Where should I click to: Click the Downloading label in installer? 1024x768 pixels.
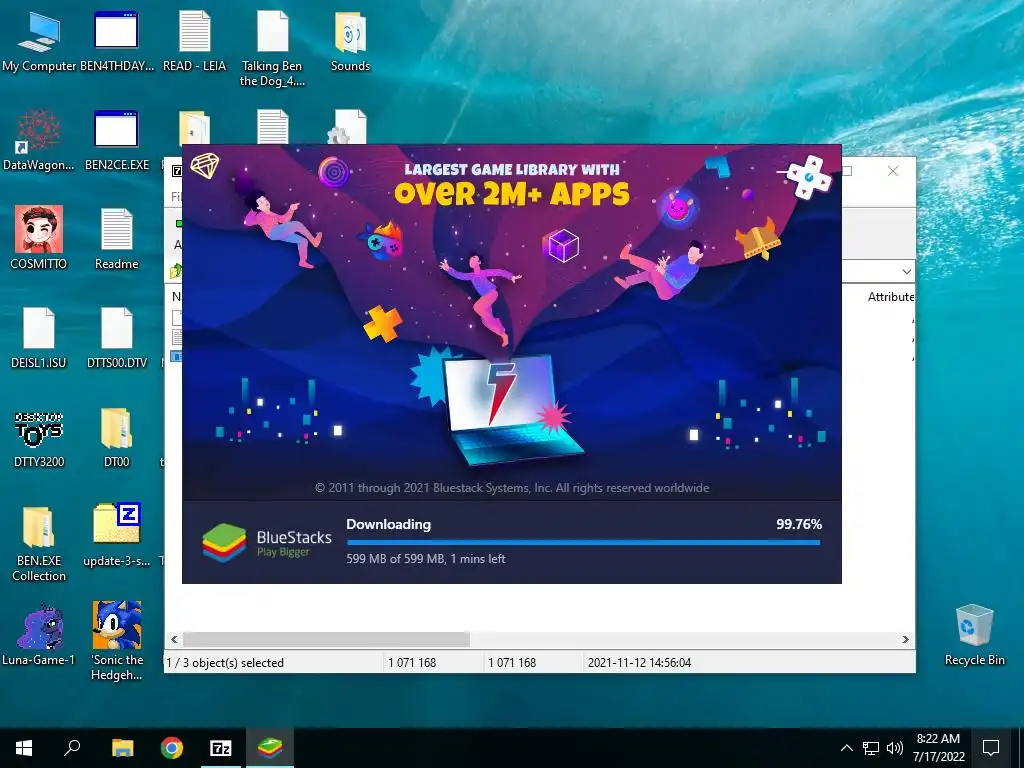click(389, 524)
